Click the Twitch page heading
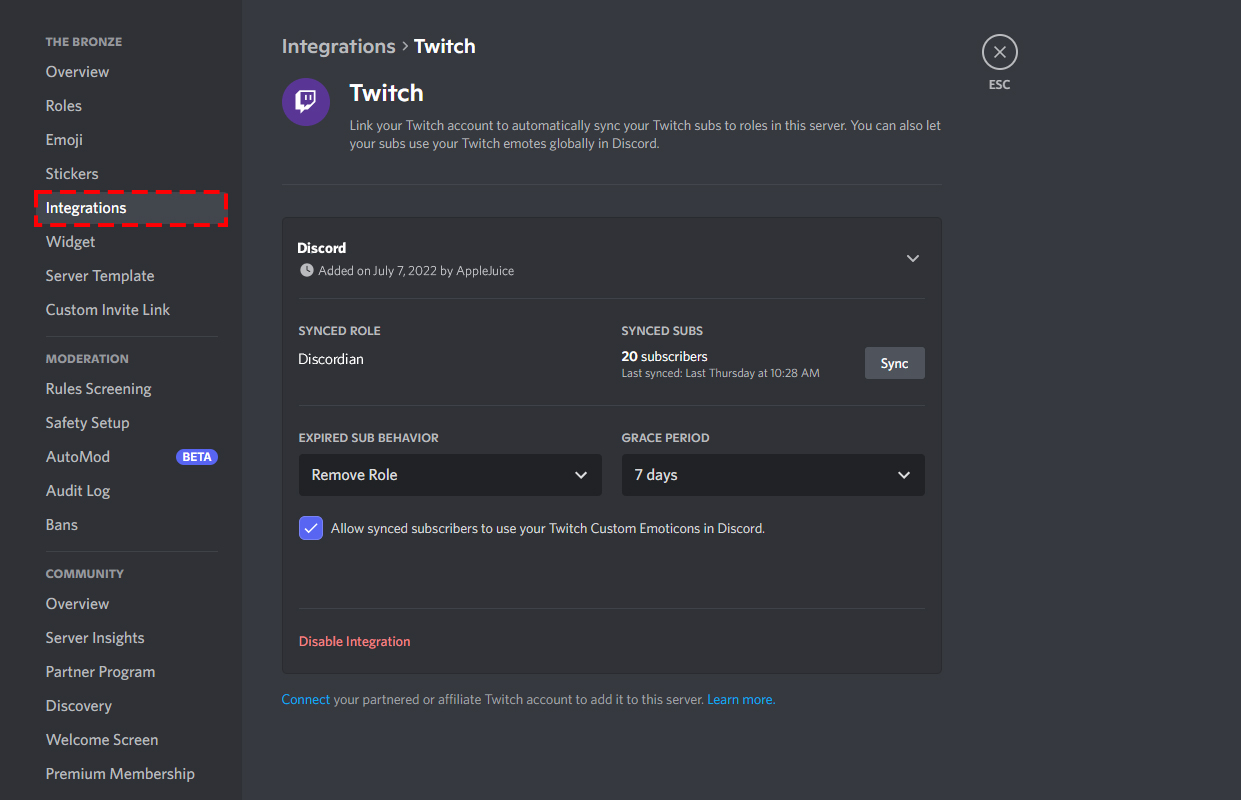 tap(386, 93)
